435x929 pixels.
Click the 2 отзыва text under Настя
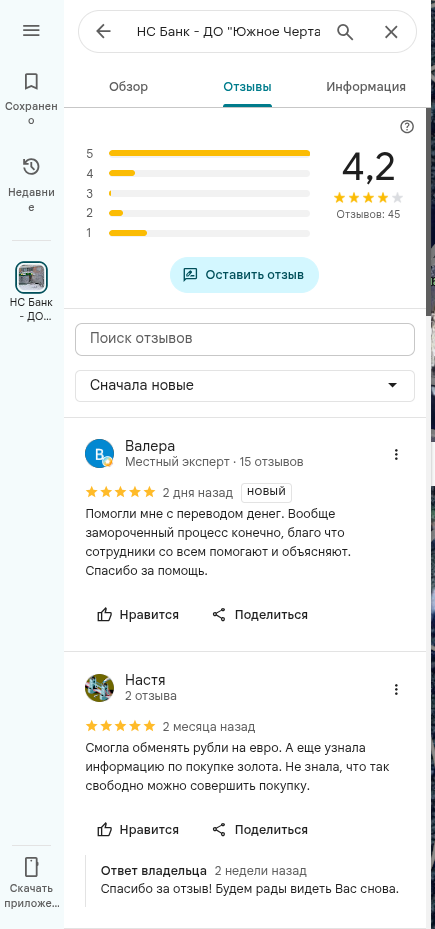tap(151, 696)
